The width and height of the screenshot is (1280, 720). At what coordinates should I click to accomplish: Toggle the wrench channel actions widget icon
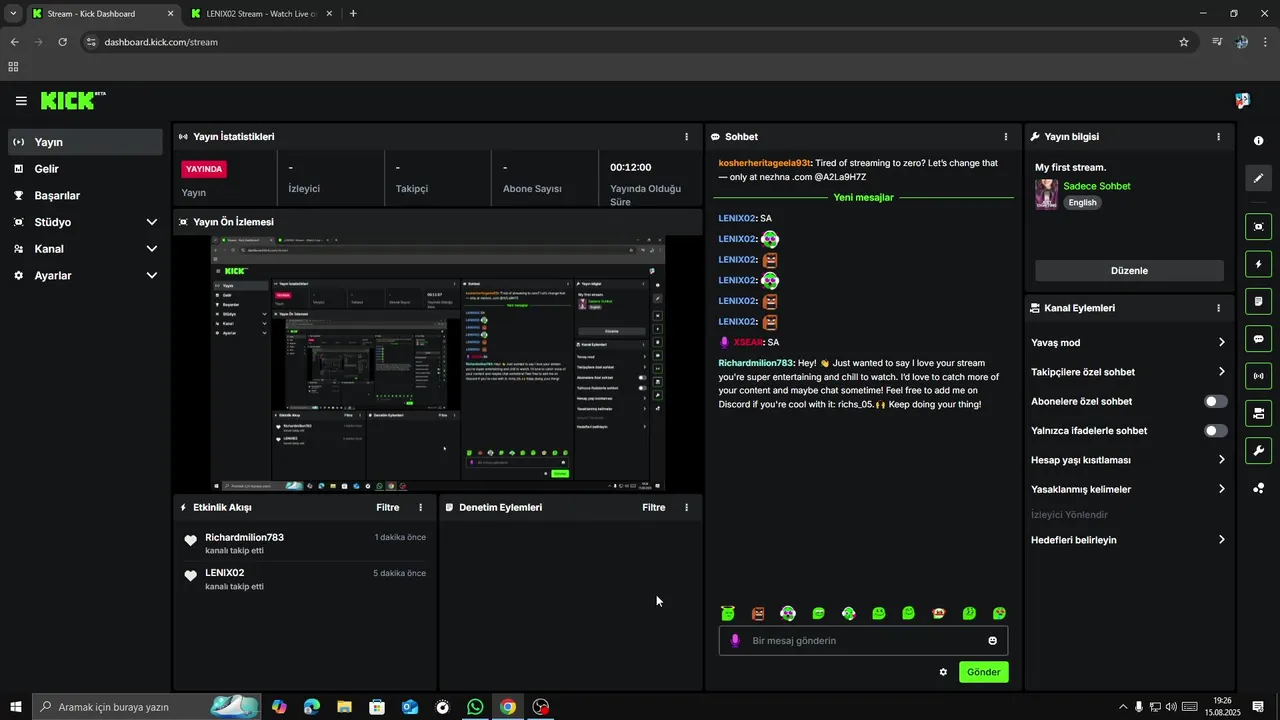[x=1258, y=450]
